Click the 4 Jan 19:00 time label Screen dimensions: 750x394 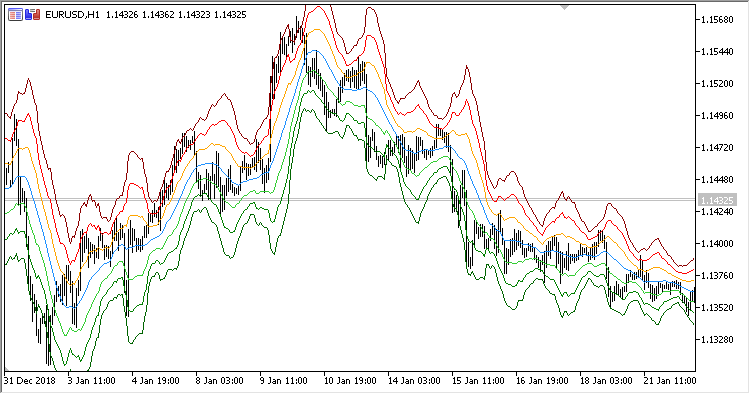[x=155, y=381]
